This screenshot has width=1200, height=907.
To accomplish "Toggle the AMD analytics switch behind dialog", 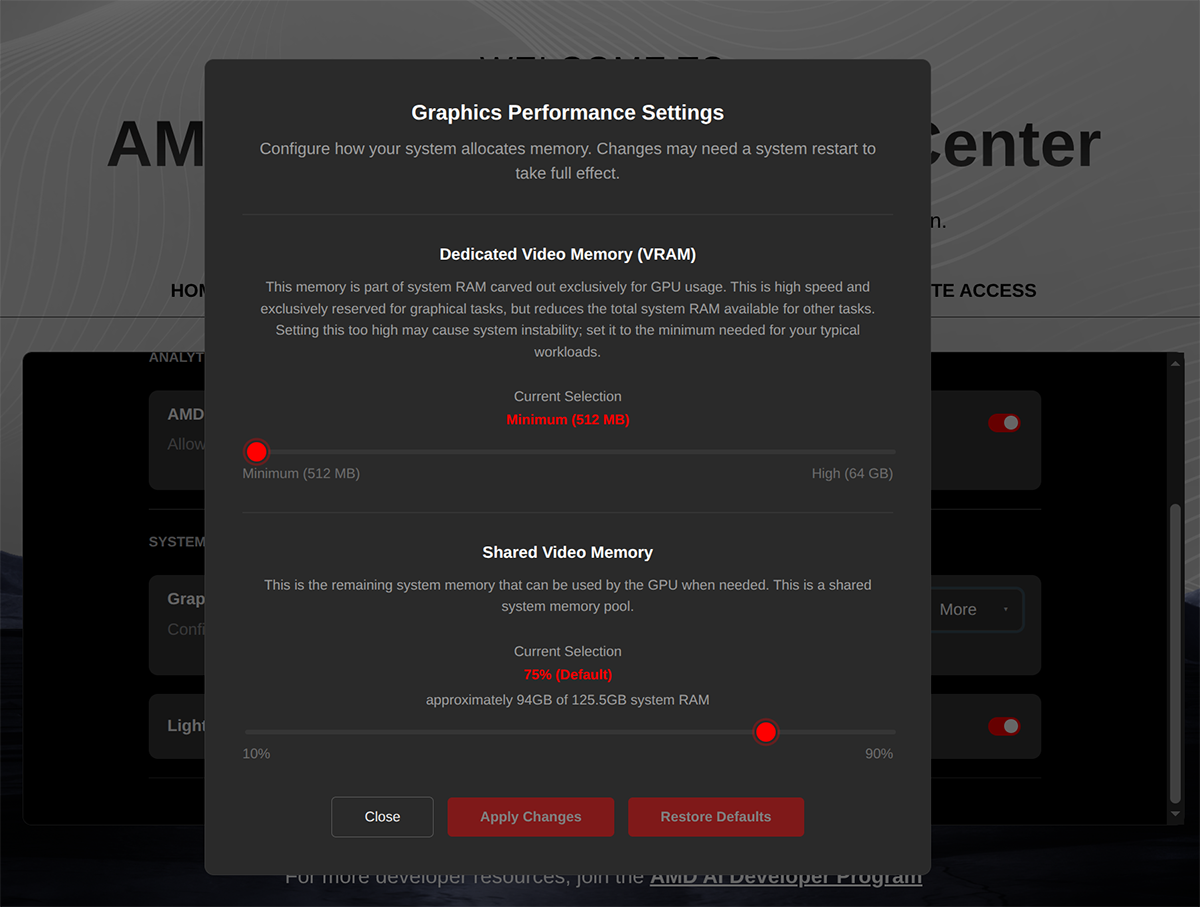I will (1004, 423).
